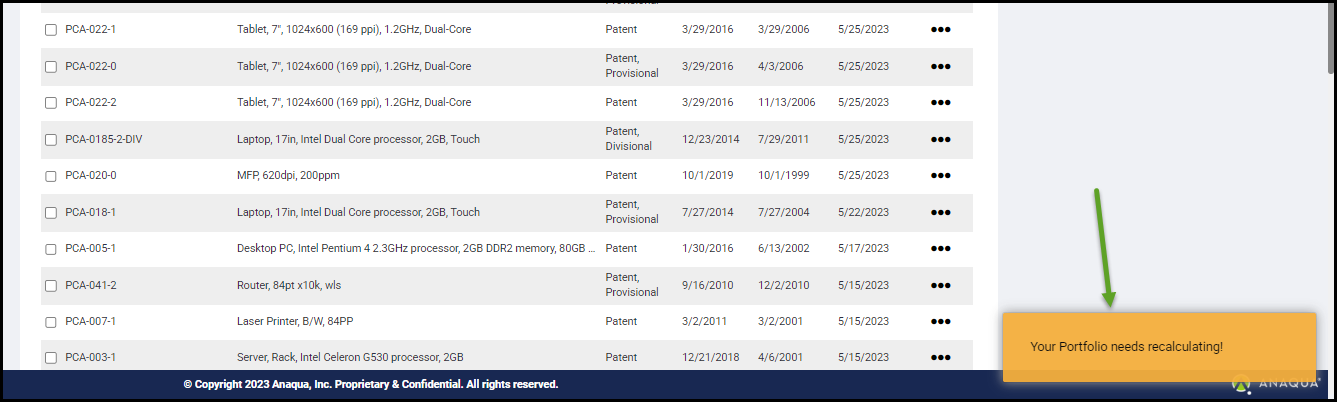This screenshot has width=1337, height=402.
Task: Open the three-dot menu for PCA-018-1
Action: (940, 212)
